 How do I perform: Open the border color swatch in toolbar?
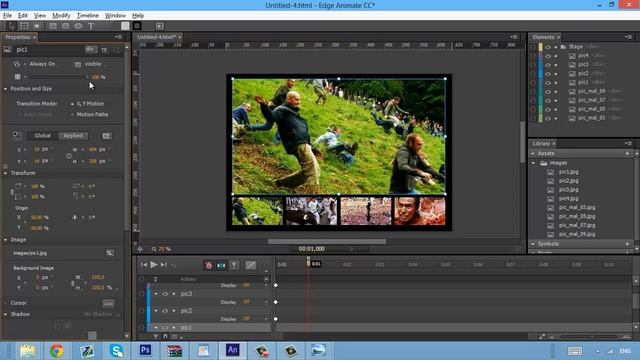pyautogui.click(x=137, y=26)
